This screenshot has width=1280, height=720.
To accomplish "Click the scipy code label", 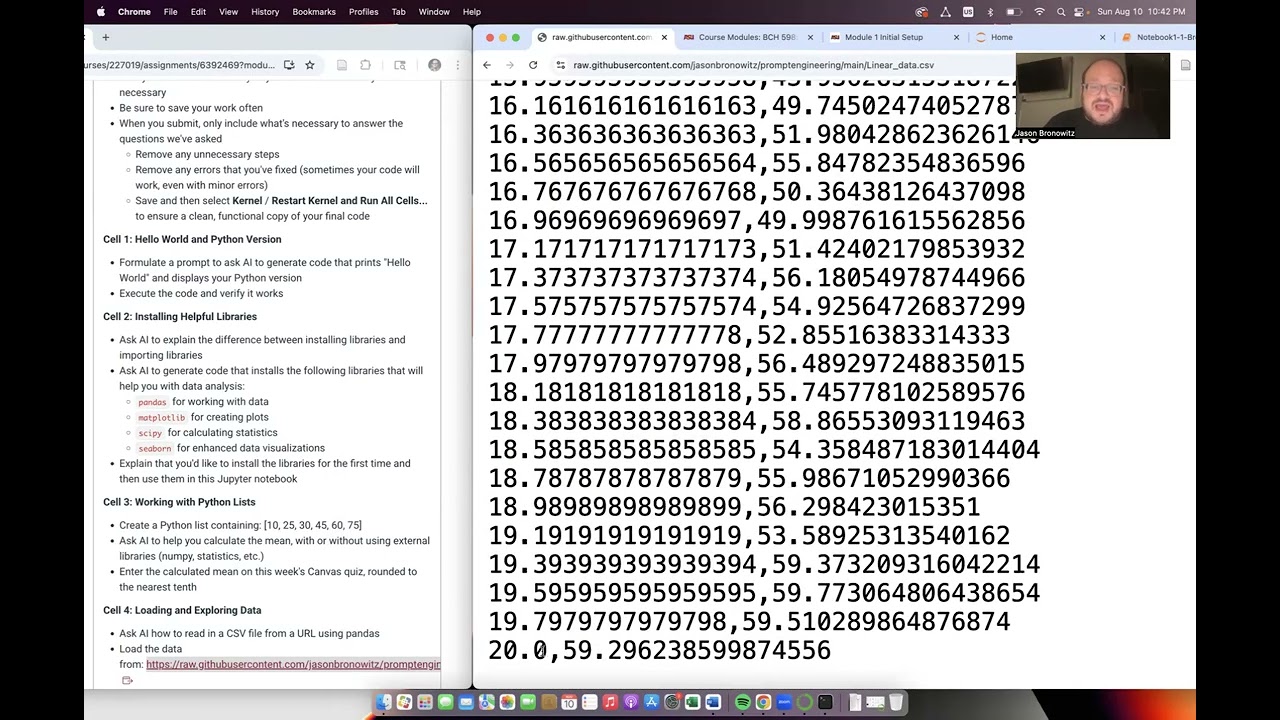I will tap(150, 433).
